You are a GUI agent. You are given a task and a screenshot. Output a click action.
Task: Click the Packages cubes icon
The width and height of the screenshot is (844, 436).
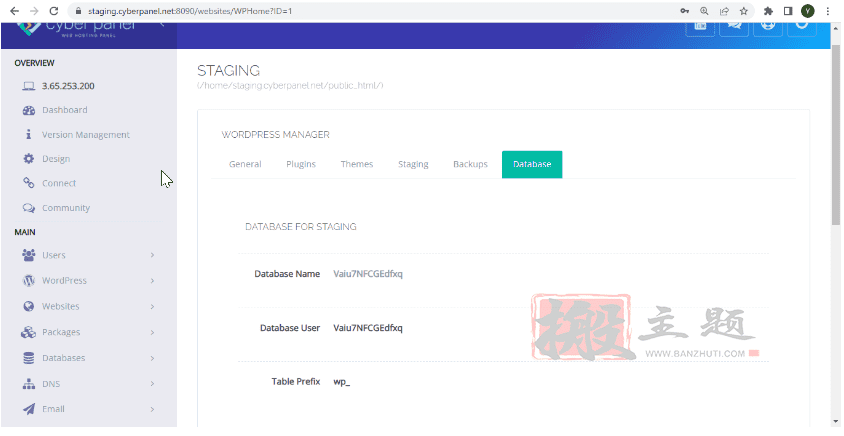tap(29, 332)
